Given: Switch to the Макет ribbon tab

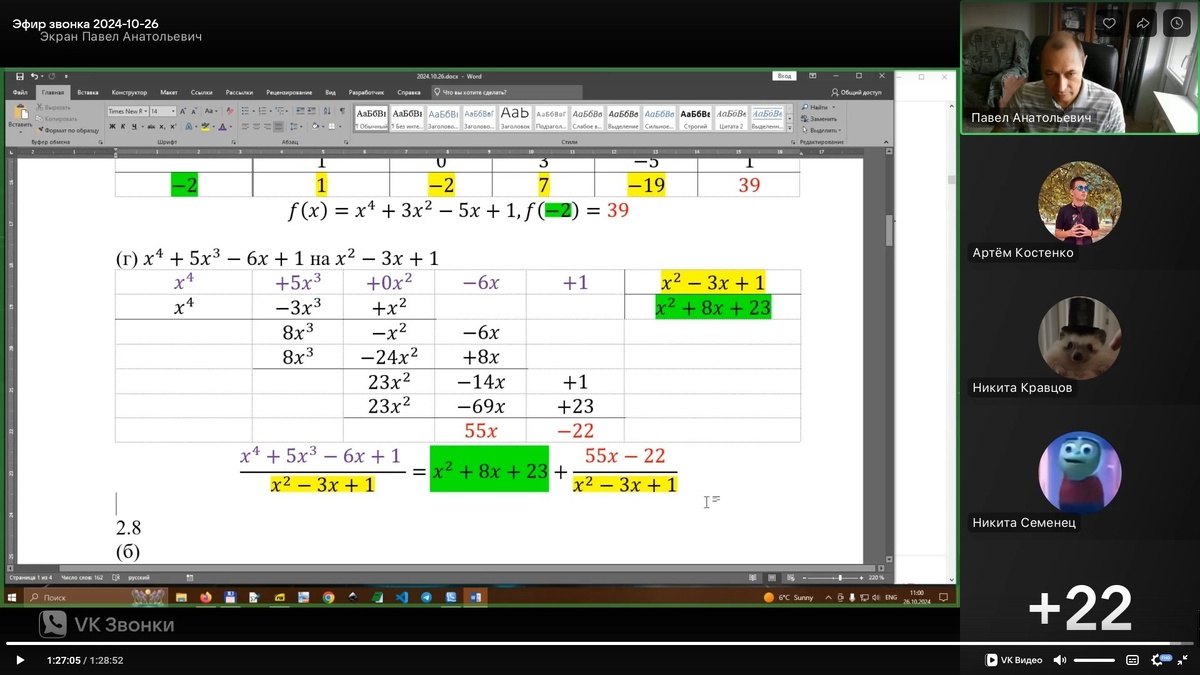Looking at the screenshot, I should pyautogui.click(x=169, y=92).
